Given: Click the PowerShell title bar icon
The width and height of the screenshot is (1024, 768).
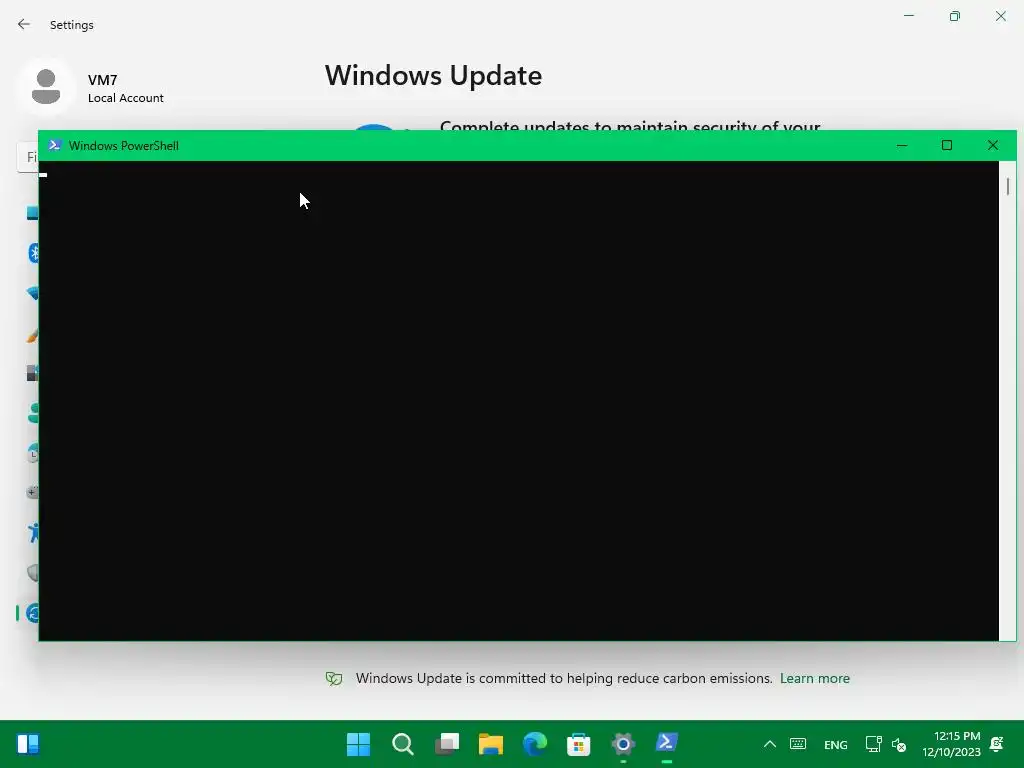Looking at the screenshot, I should pyautogui.click(x=55, y=145).
